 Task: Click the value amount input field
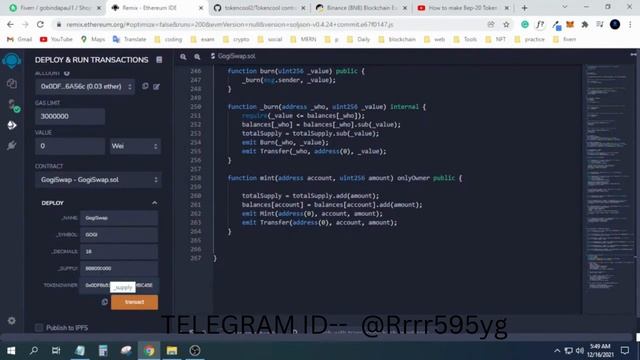70,146
